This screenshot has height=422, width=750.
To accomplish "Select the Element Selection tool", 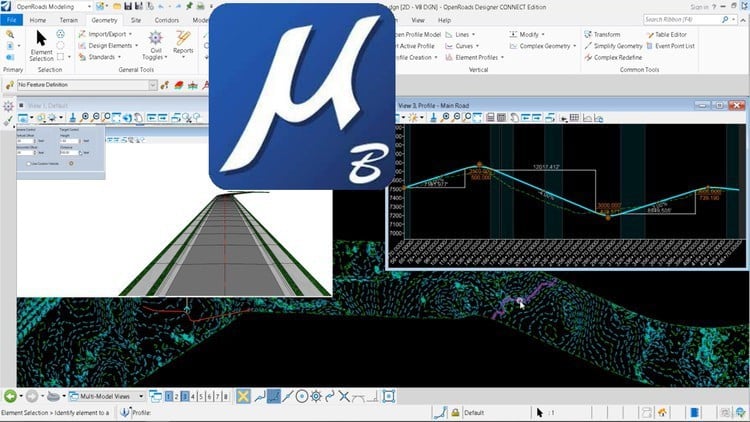I will click(42, 44).
